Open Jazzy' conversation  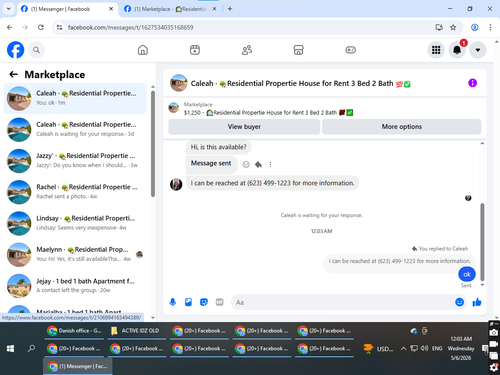(x=75, y=161)
